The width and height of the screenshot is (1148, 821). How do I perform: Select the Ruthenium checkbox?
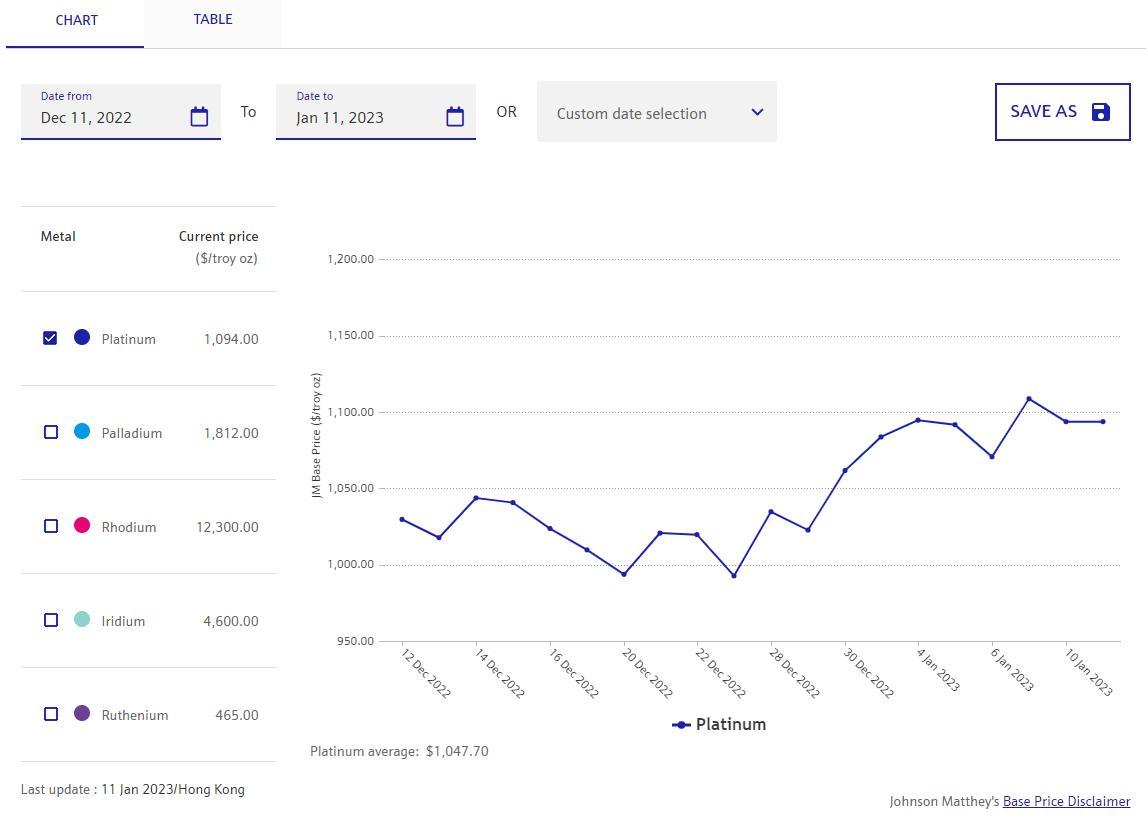[x=51, y=714]
